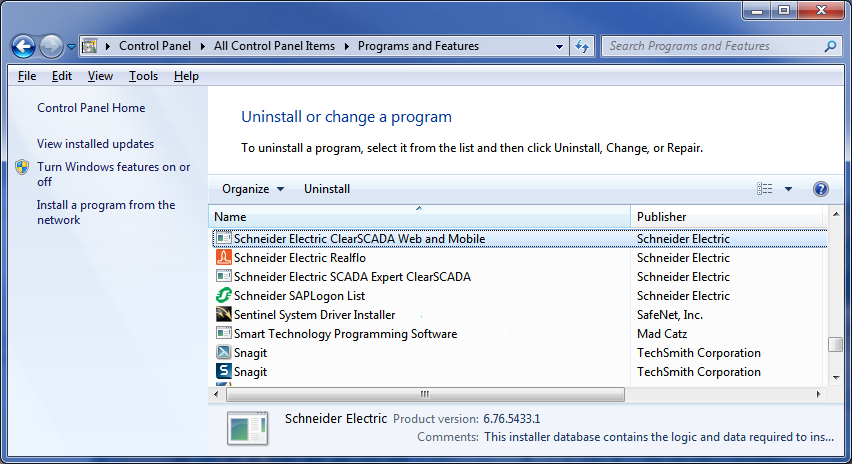Click the horizontal scrollbar thumb

click(425, 394)
